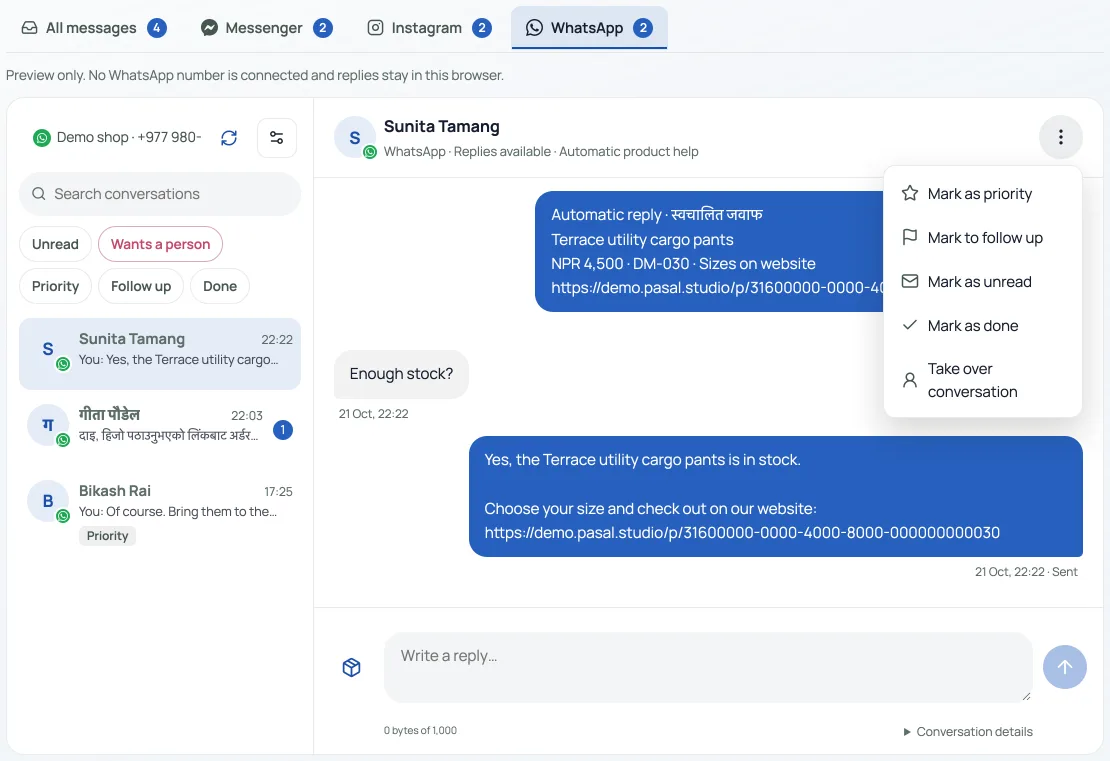Screen dimensions: 1110x761
Task: Click Bikash Rai's B avatar
Action: (47, 500)
